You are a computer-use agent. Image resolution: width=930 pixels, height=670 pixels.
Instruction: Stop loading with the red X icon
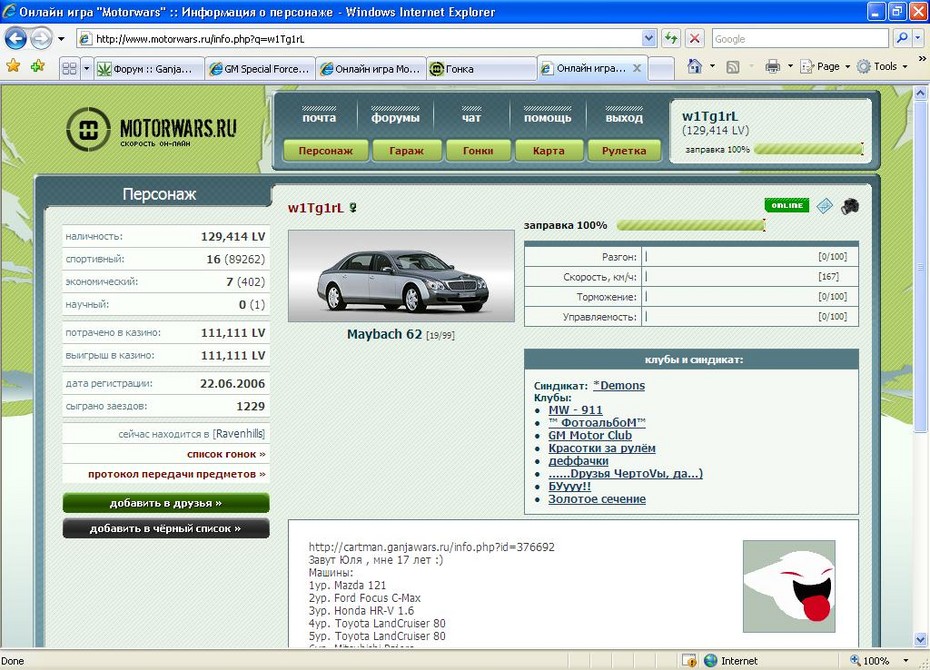(x=695, y=39)
